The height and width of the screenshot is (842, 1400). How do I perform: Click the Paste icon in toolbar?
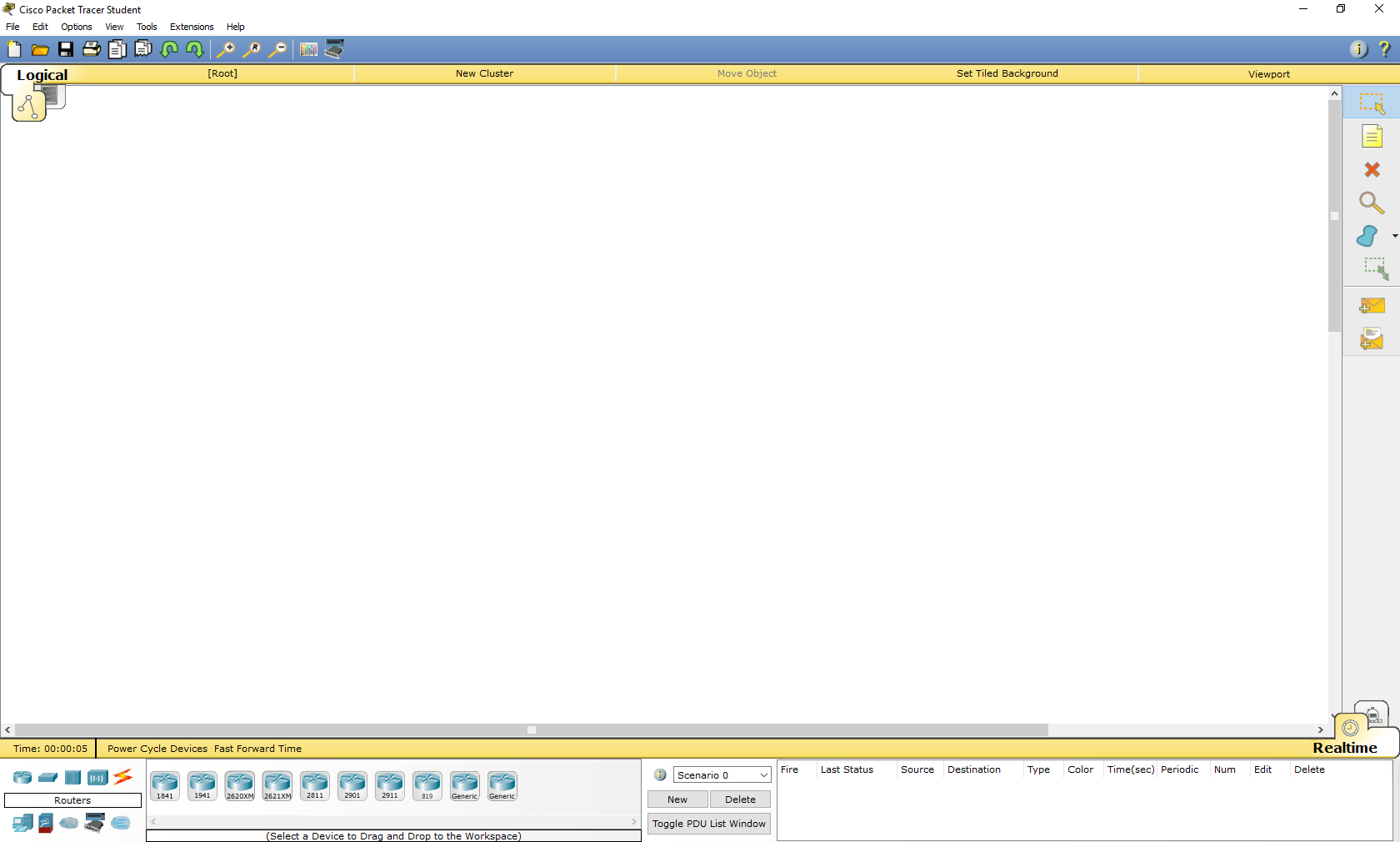[143, 49]
